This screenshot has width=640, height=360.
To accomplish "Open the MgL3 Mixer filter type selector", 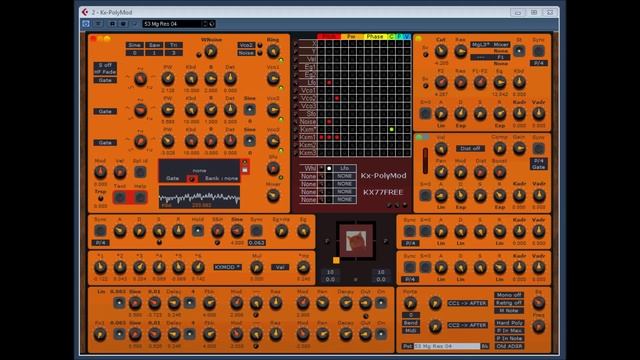I will (x=490, y=44).
